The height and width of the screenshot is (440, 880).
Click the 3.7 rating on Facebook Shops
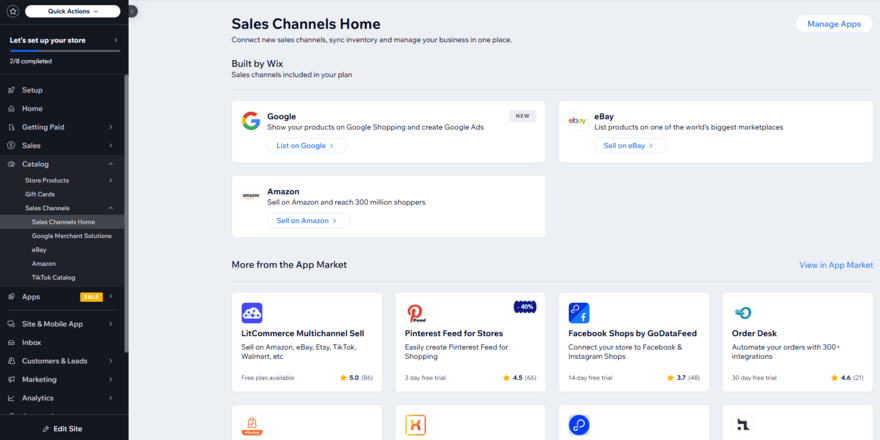tap(683, 378)
